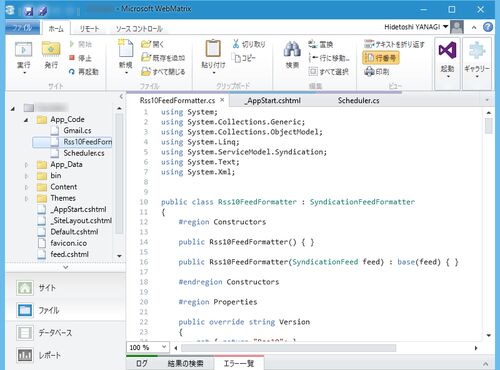The height and width of the screenshot is (370, 500).
Task: Click the editor vertical scrollbar thumb
Action: click(x=489, y=126)
